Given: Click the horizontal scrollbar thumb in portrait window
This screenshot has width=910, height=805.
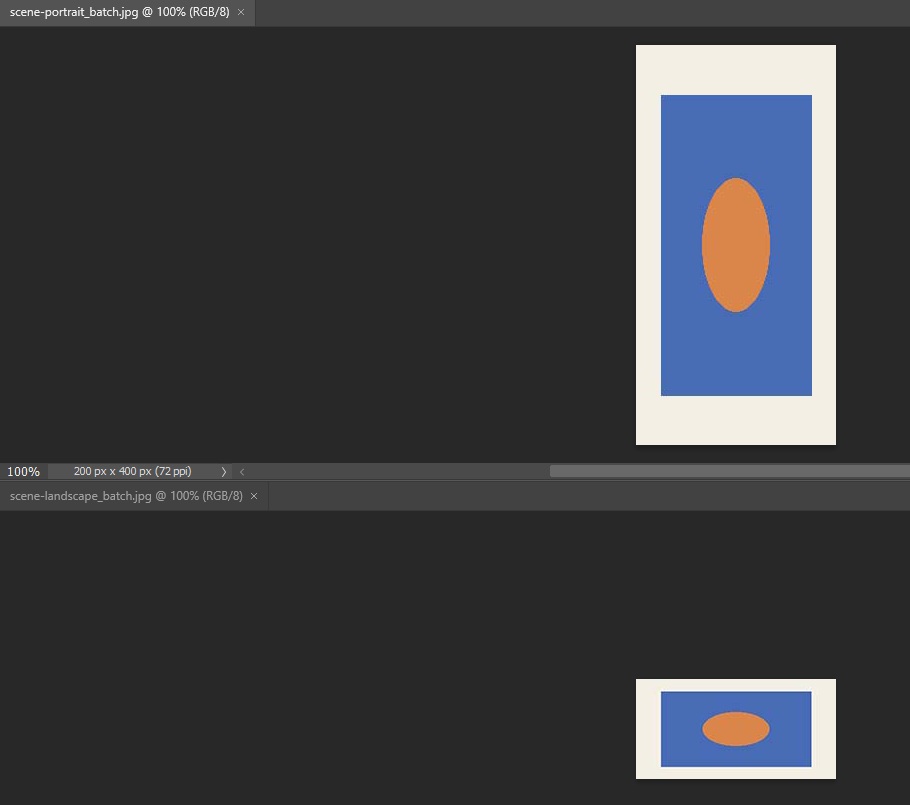Looking at the screenshot, I should coord(730,471).
